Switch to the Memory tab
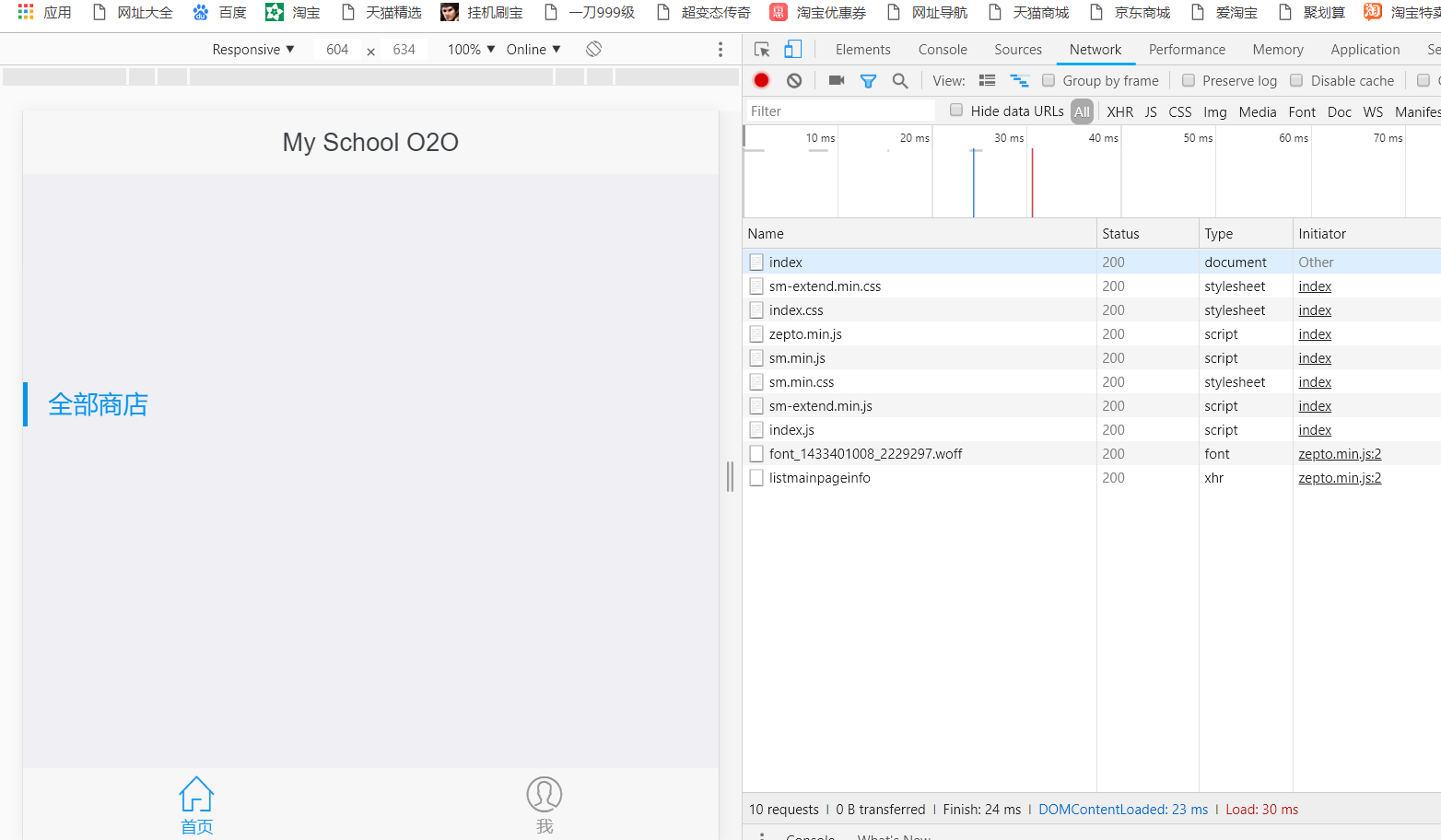 tap(1278, 50)
